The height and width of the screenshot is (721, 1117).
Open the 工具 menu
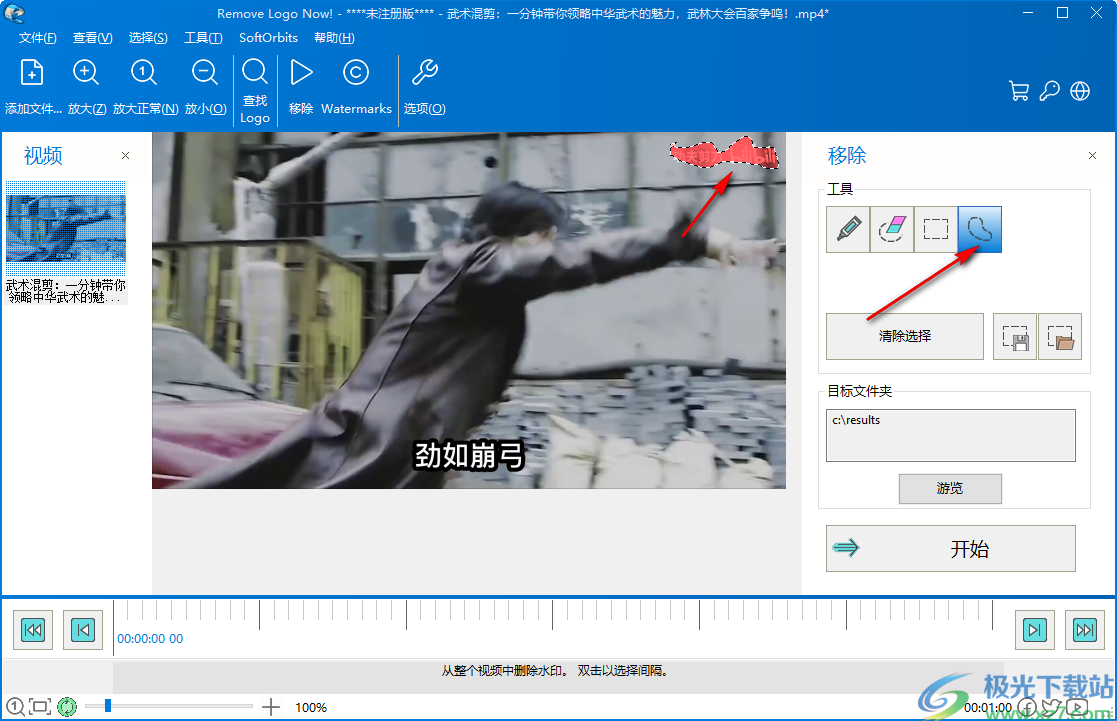(x=203, y=38)
